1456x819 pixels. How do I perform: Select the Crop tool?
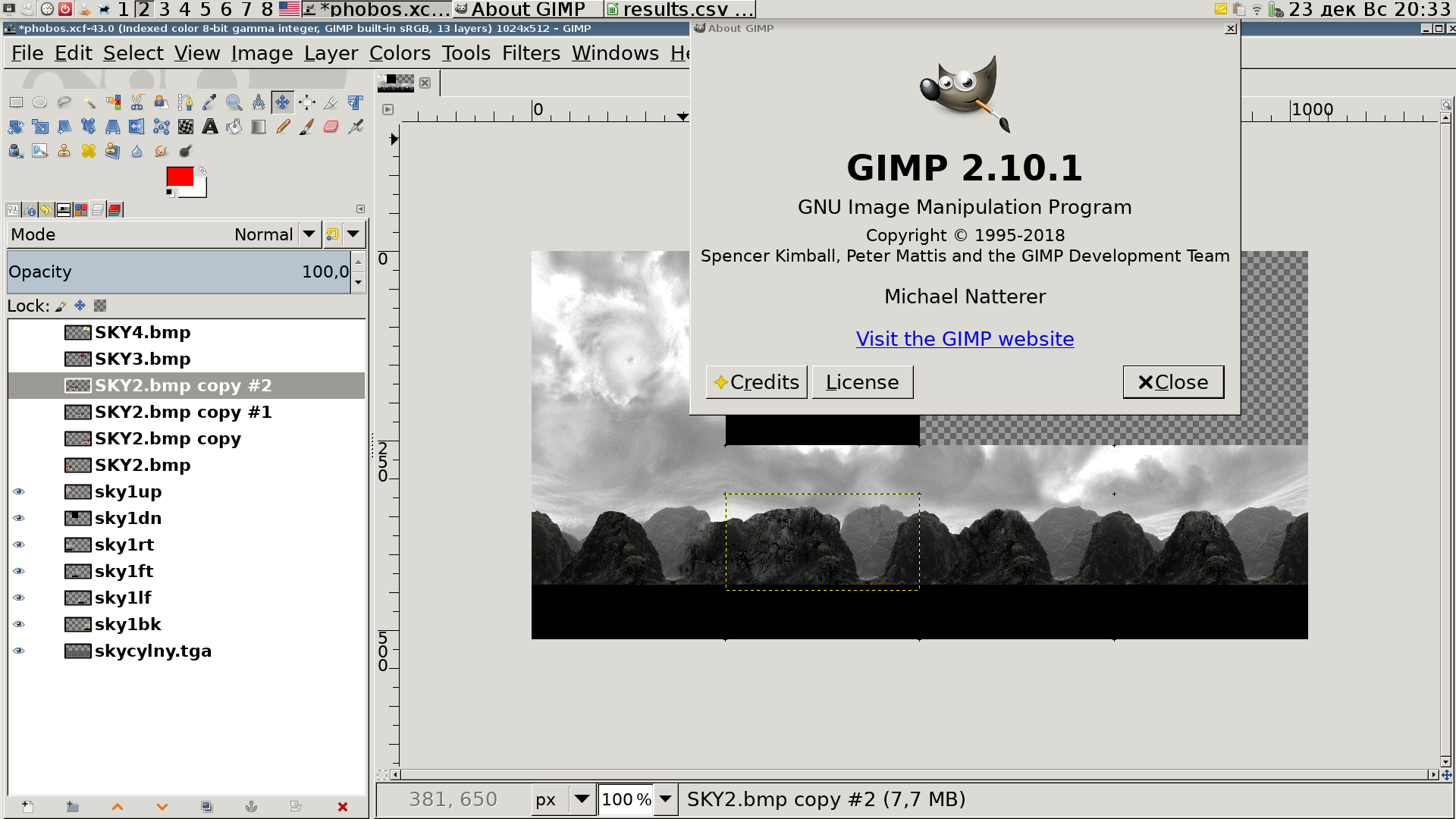(331, 102)
